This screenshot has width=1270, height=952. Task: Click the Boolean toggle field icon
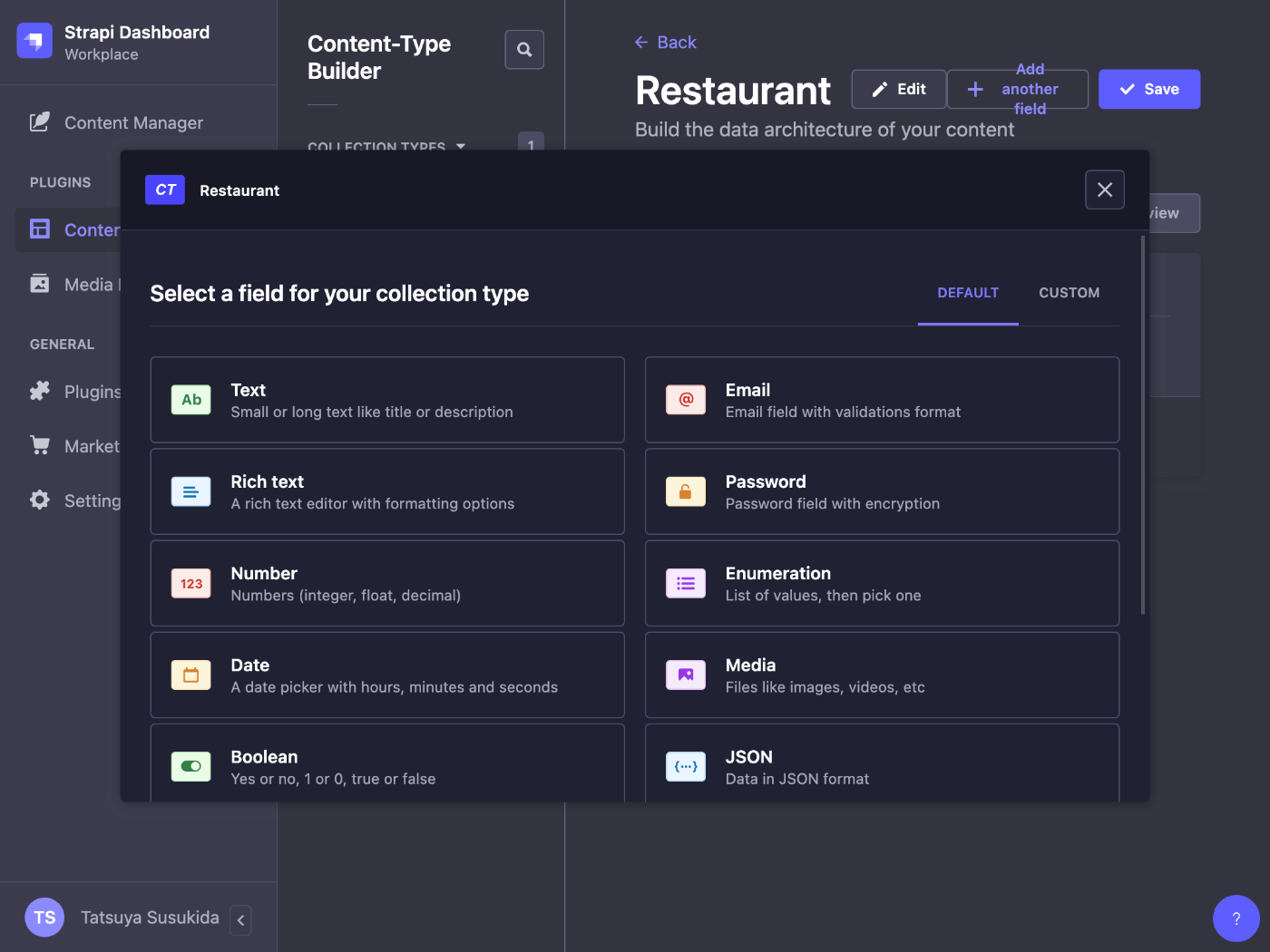(x=191, y=766)
